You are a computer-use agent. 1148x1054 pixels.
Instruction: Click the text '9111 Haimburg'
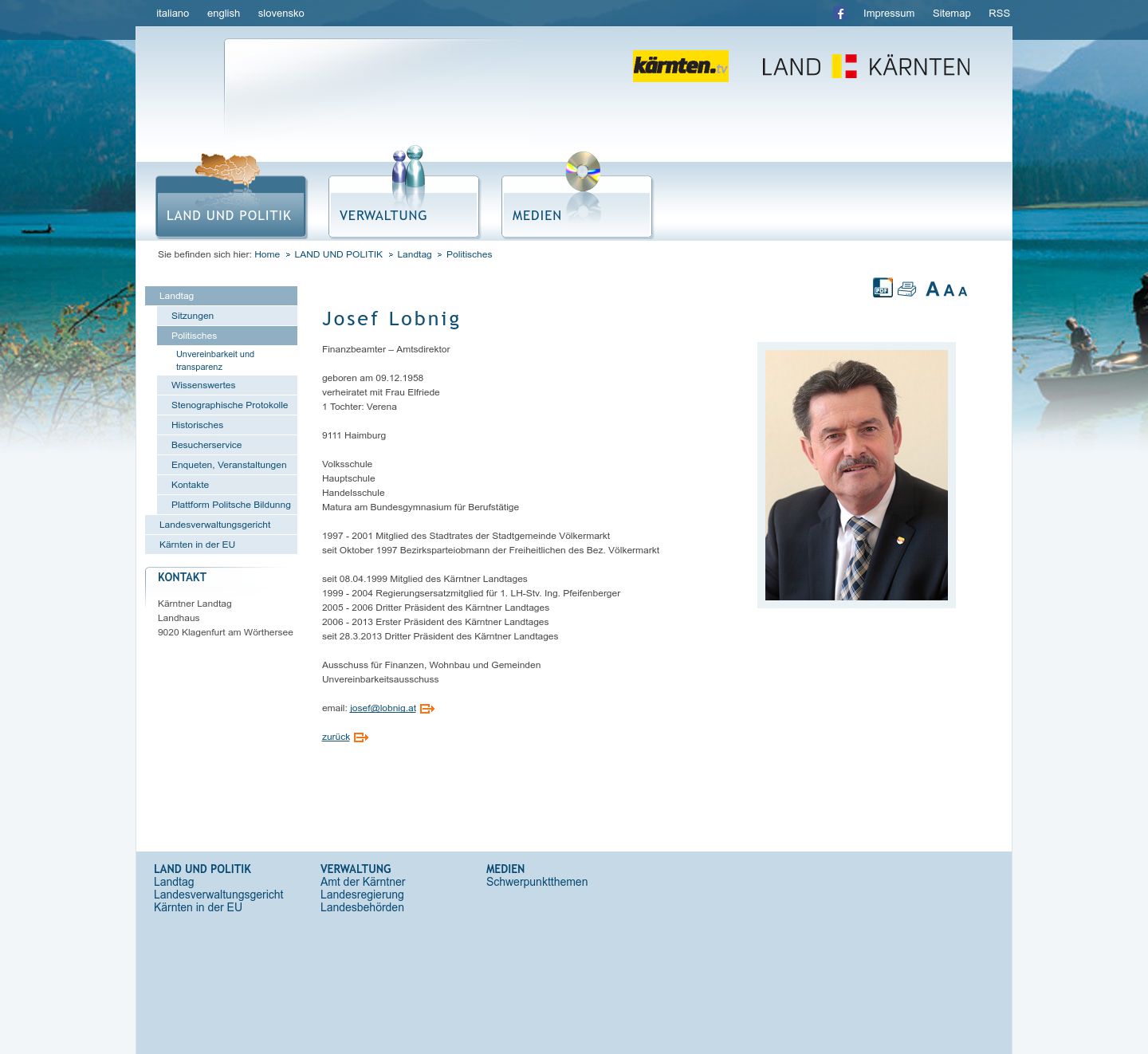coord(354,435)
